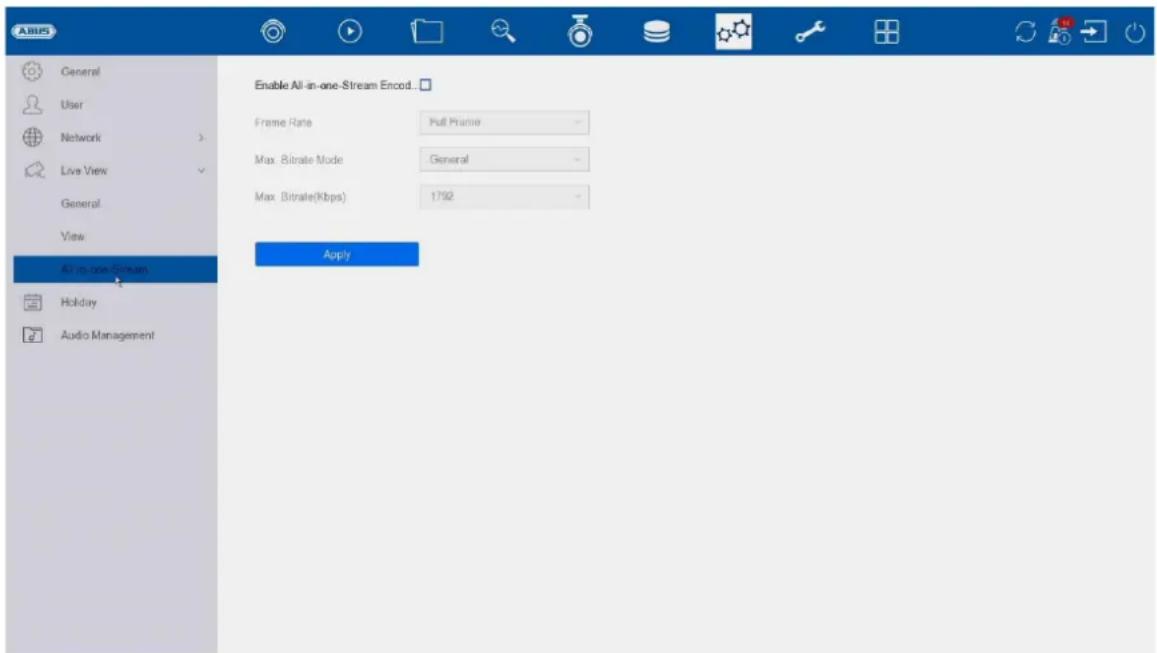This screenshot has width=1157, height=653.
Task: Open the multi-screen grid layout icon
Action: 886,32
